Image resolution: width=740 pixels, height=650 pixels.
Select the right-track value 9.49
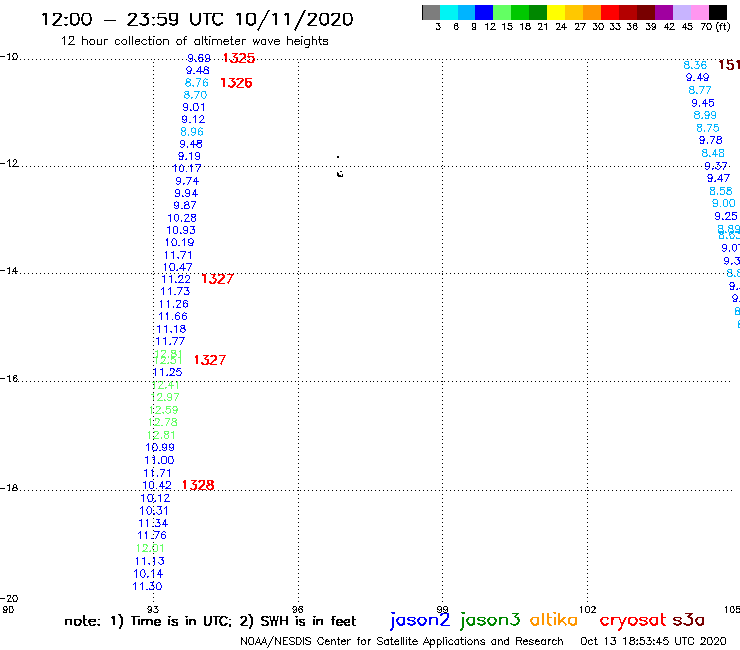pyautogui.click(x=697, y=77)
